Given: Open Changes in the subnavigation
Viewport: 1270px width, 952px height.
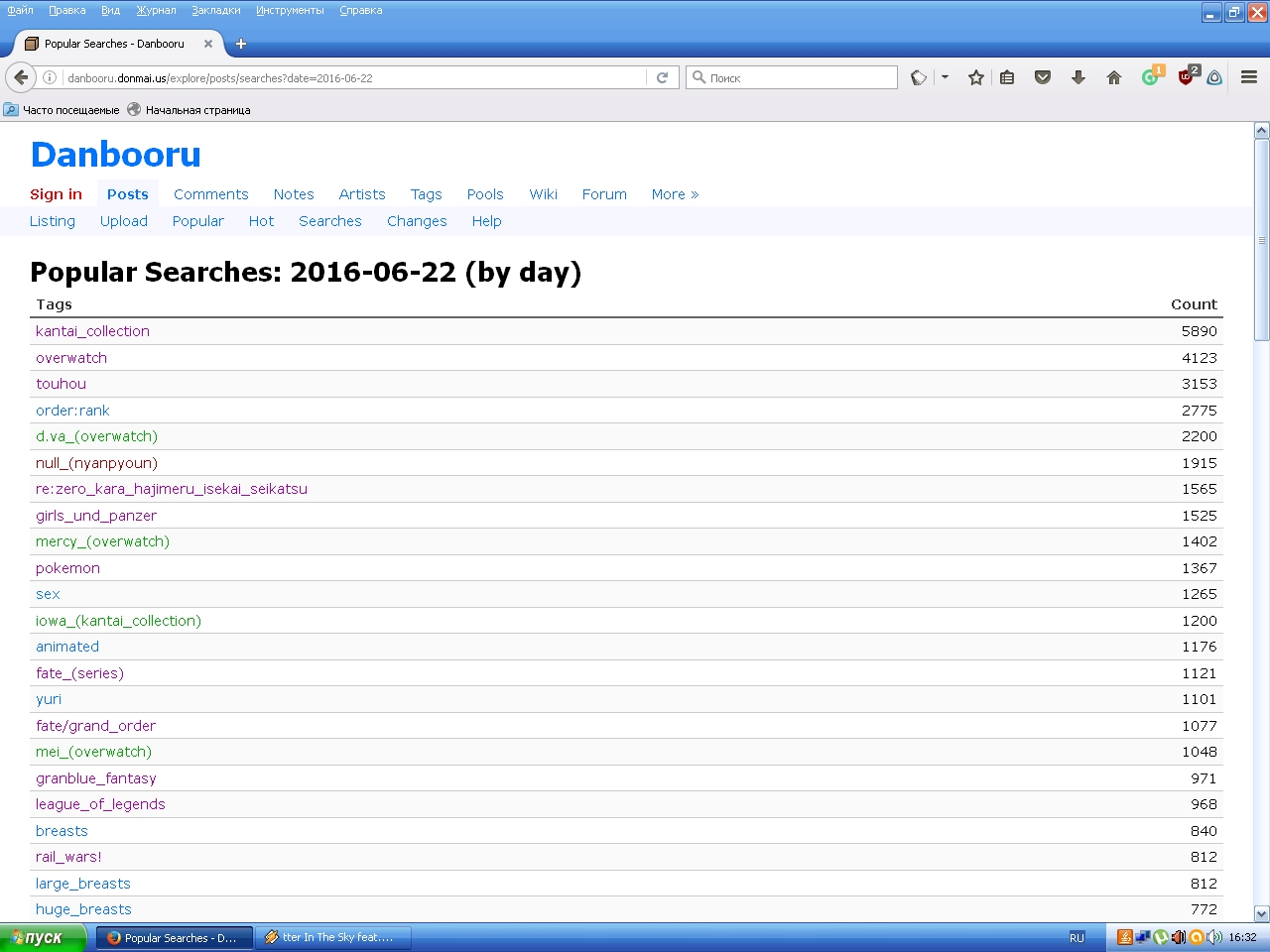Looking at the screenshot, I should coord(417,221).
